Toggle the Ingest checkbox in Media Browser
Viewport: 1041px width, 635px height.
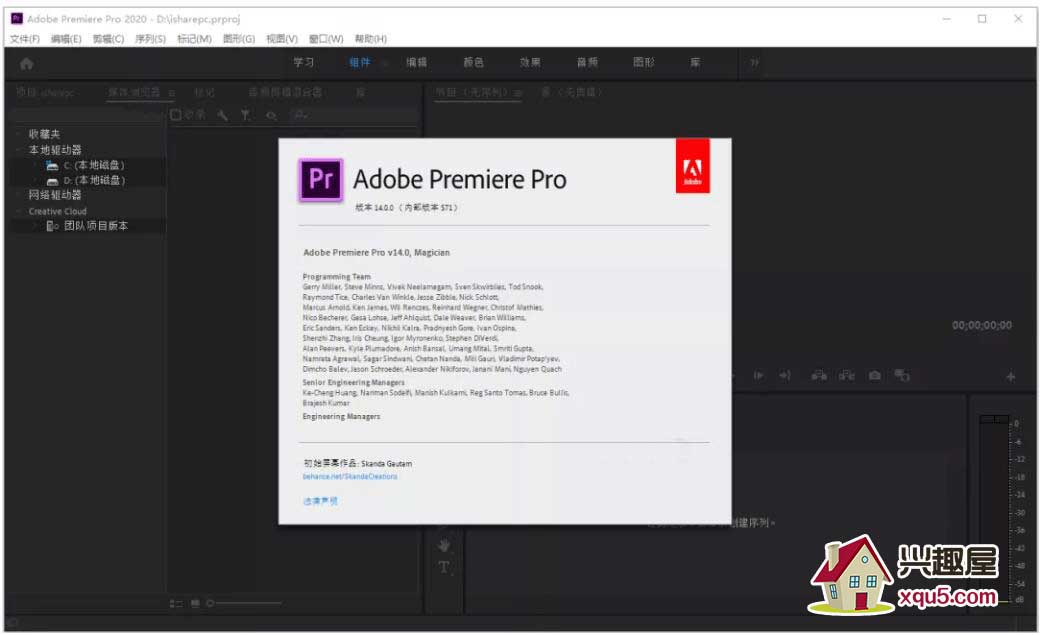(x=176, y=115)
